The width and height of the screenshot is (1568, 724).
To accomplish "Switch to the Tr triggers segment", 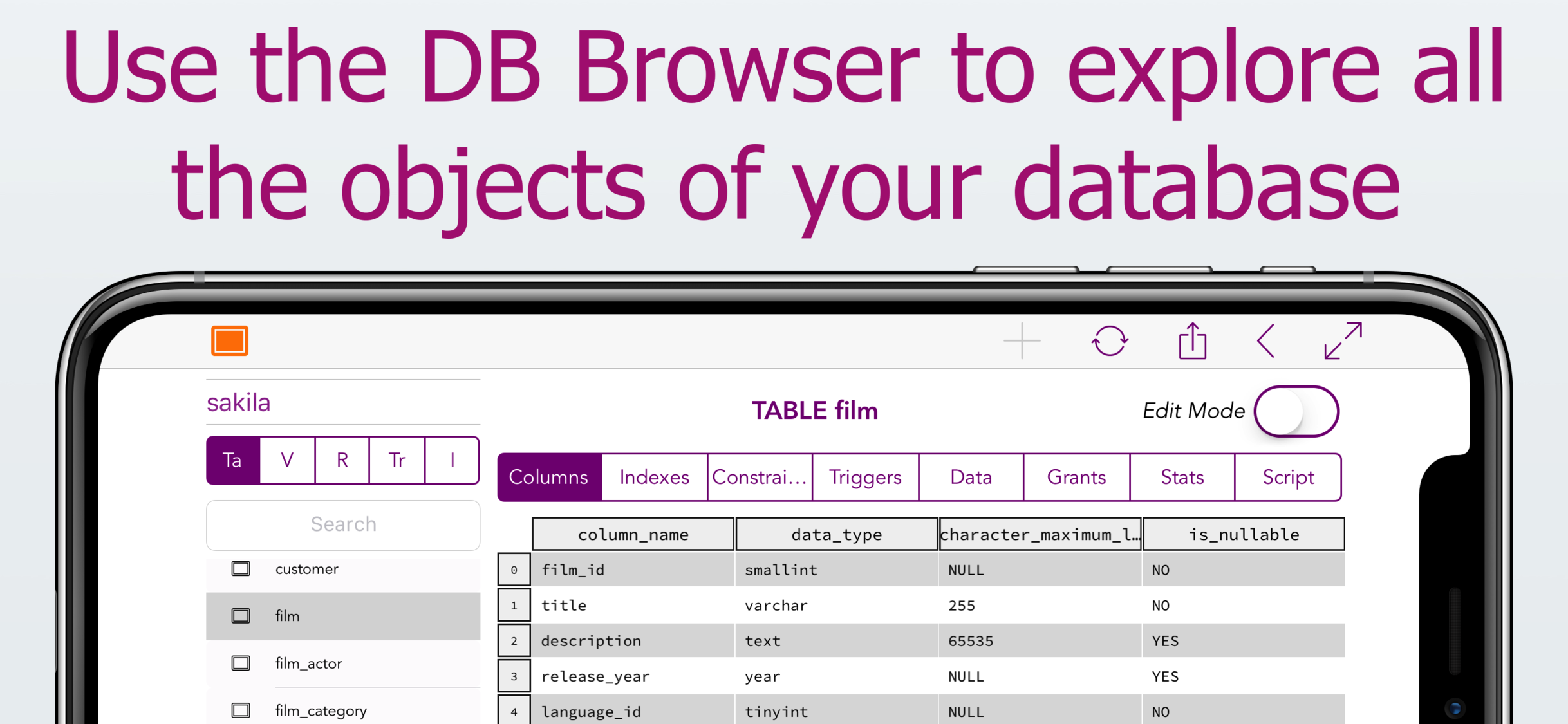I will (x=397, y=460).
